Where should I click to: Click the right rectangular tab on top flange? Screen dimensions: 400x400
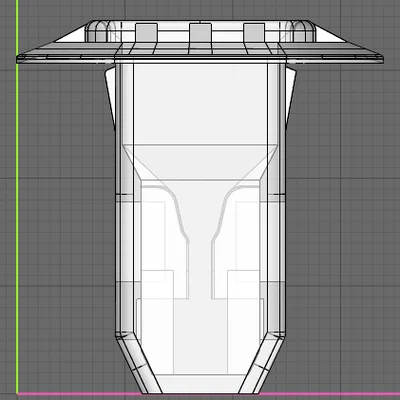pos(254,32)
